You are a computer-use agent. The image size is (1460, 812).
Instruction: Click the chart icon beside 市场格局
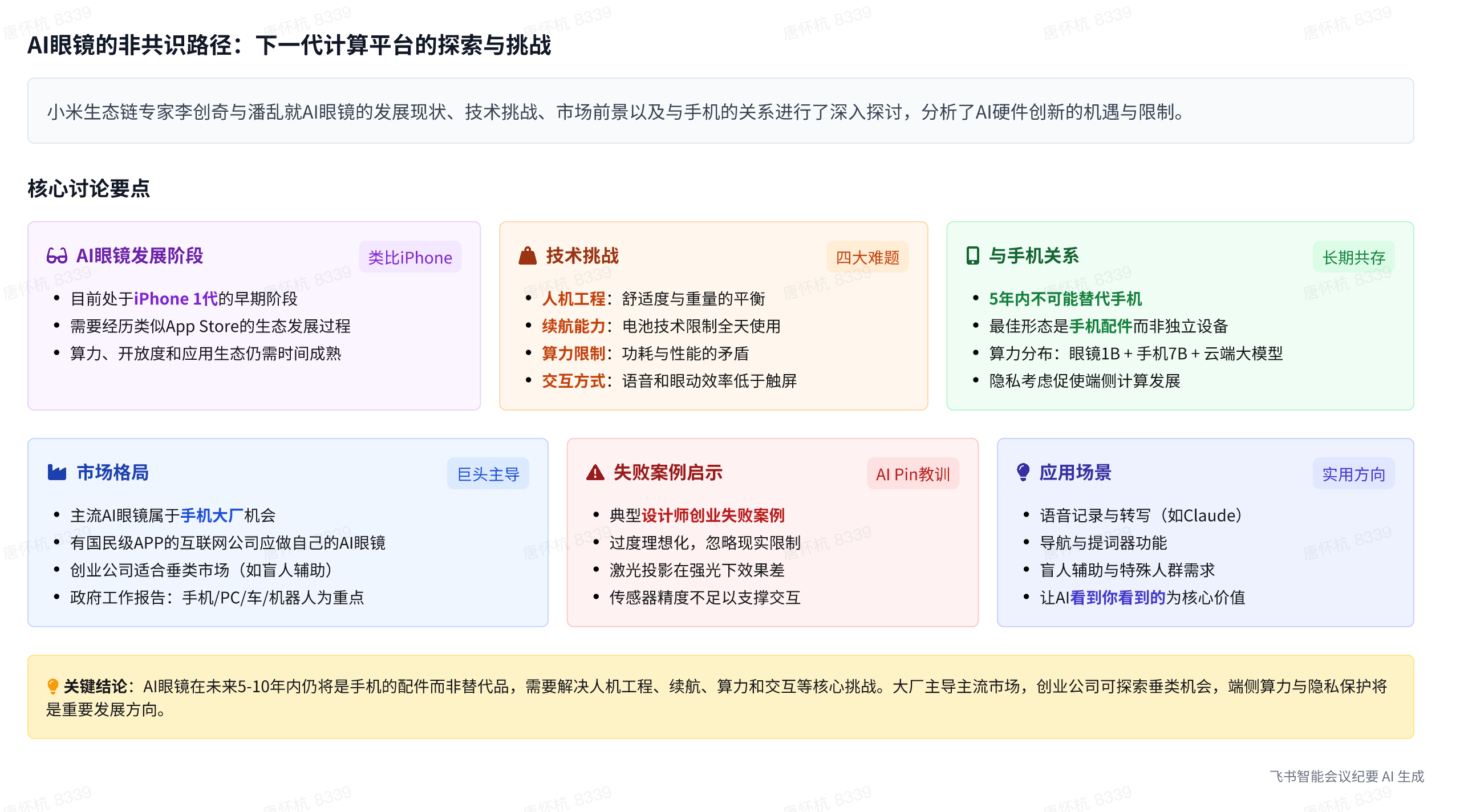tap(57, 473)
